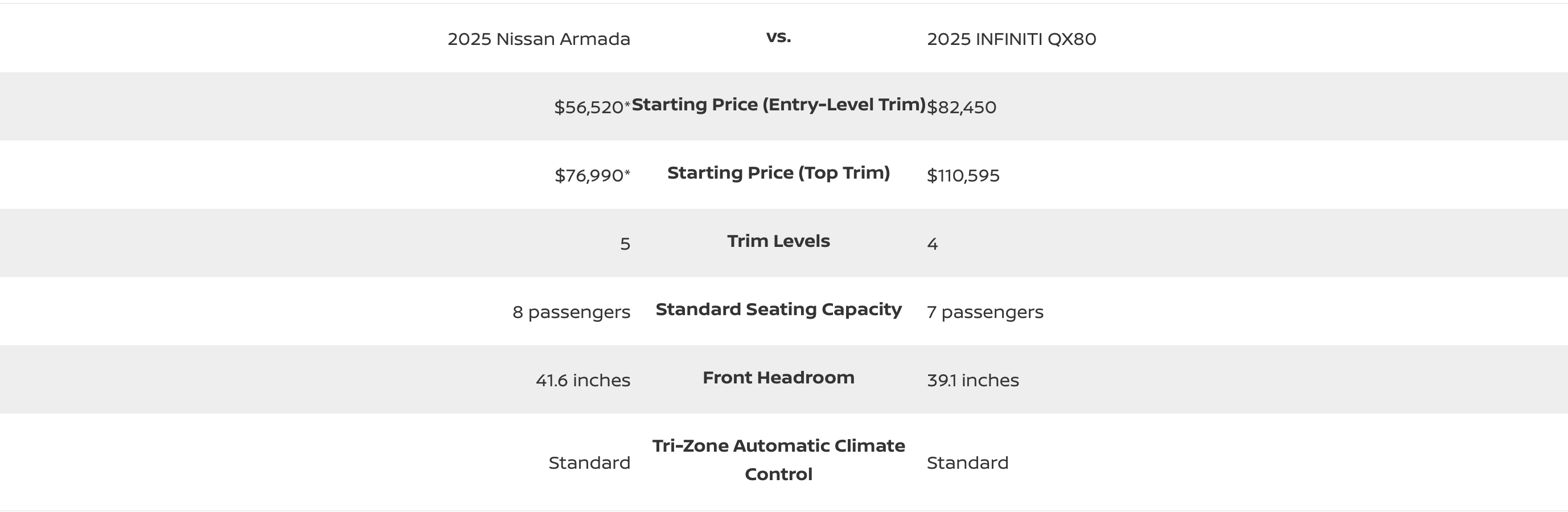Click the Starting Price (Top Trim) label

(x=778, y=173)
